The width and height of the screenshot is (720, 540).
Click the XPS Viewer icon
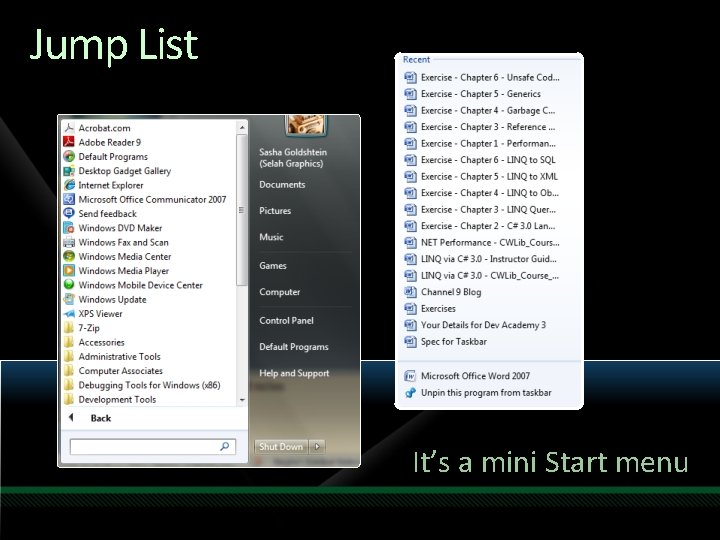point(69,313)
